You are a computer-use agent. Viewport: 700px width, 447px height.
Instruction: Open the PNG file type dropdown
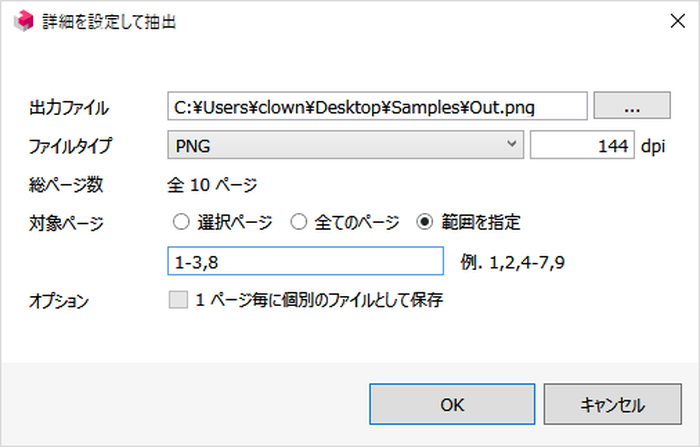click(x=345, y=145)
